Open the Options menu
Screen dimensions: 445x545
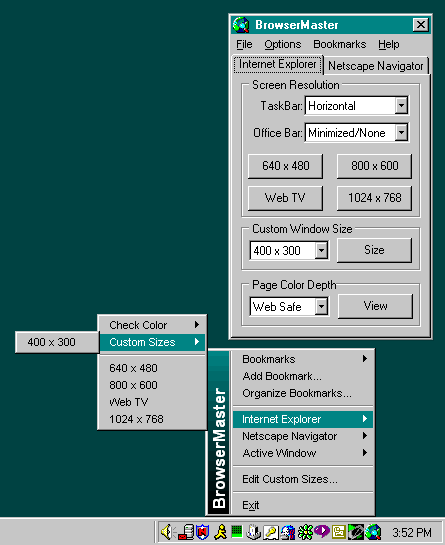click(283, 44)
